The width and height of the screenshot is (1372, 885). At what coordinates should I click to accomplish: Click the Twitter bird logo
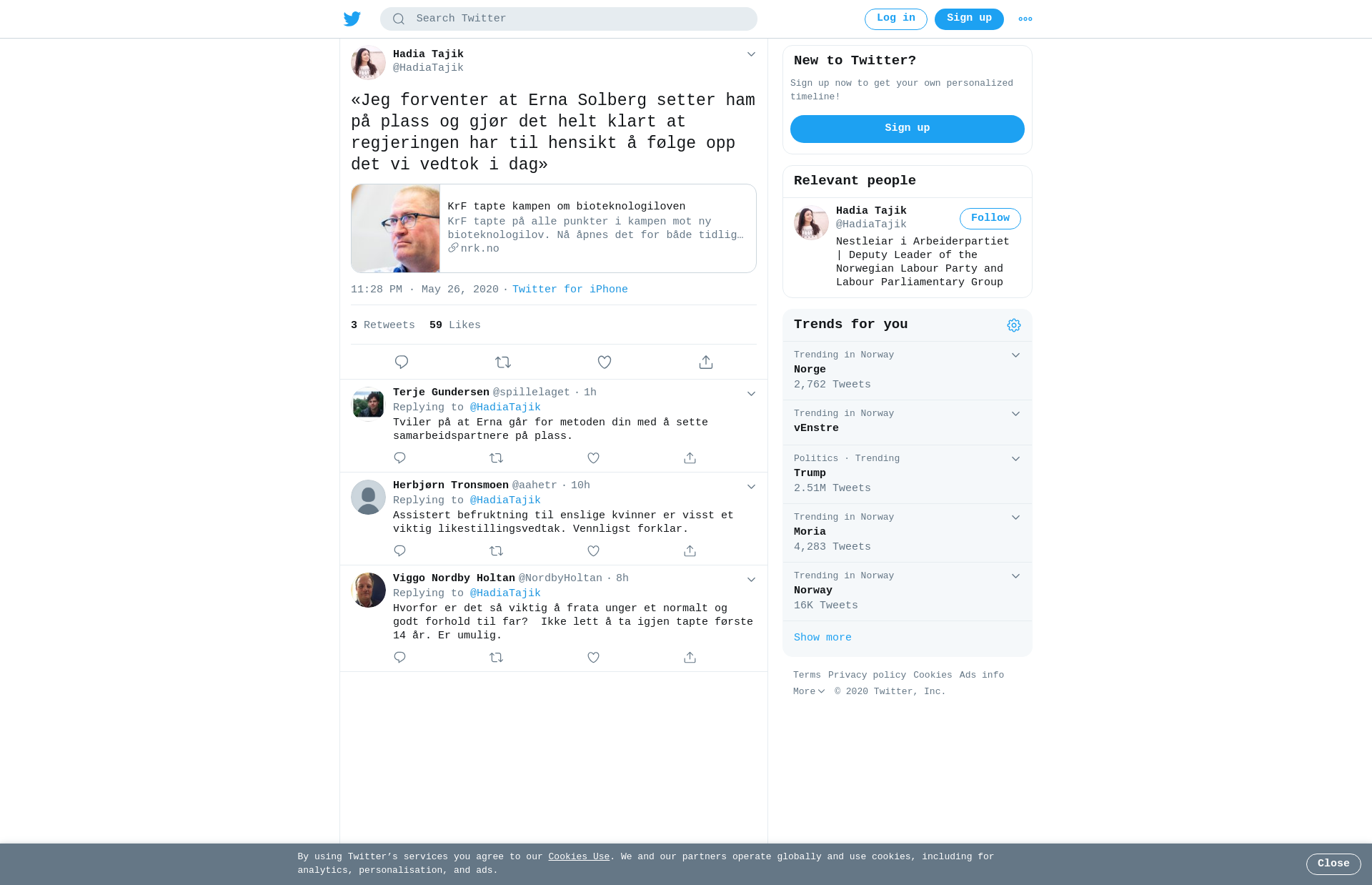[x=352, y=19]
